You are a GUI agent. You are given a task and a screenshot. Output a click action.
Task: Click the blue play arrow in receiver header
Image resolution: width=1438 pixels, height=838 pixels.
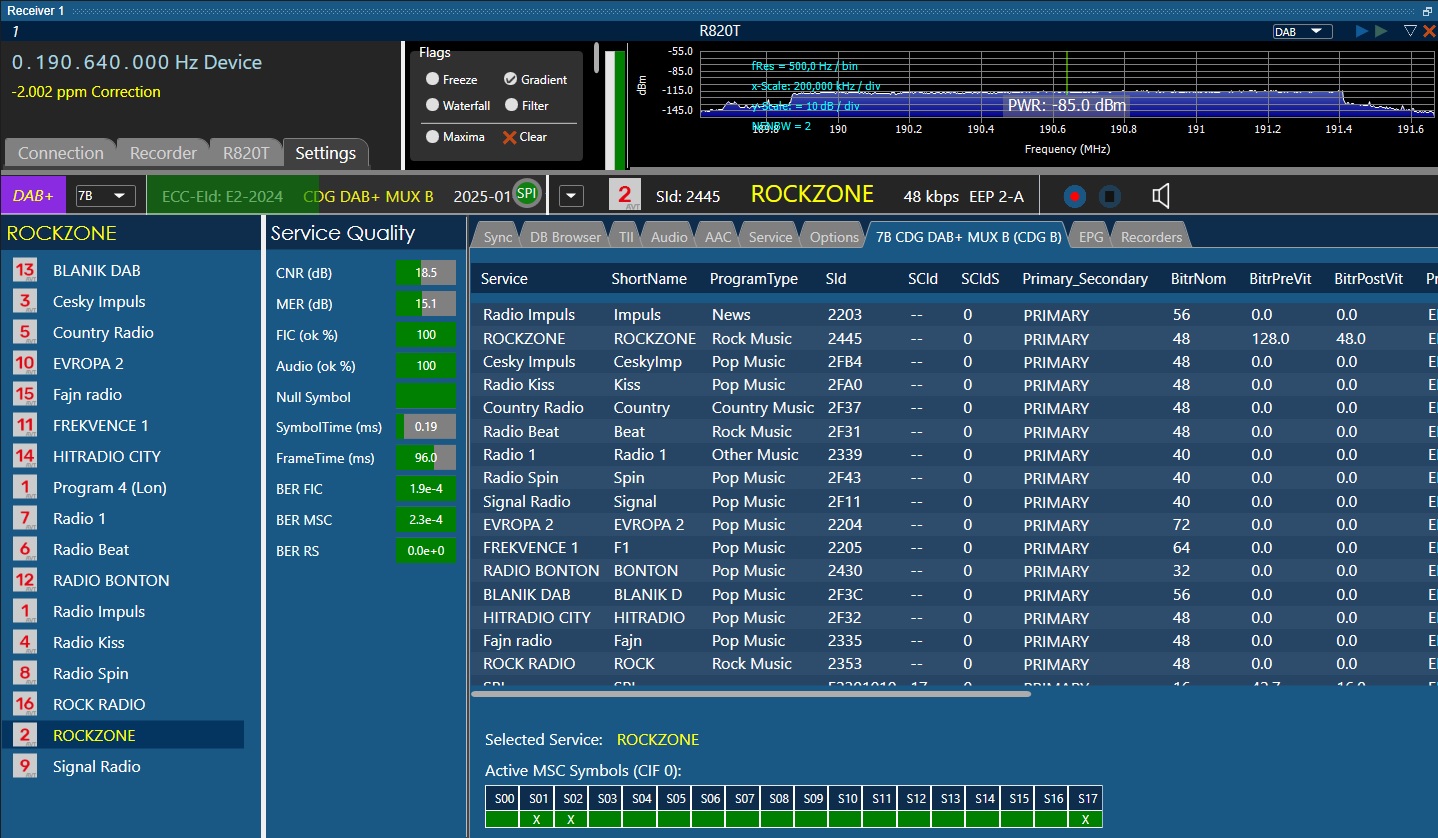point(1362,31)
